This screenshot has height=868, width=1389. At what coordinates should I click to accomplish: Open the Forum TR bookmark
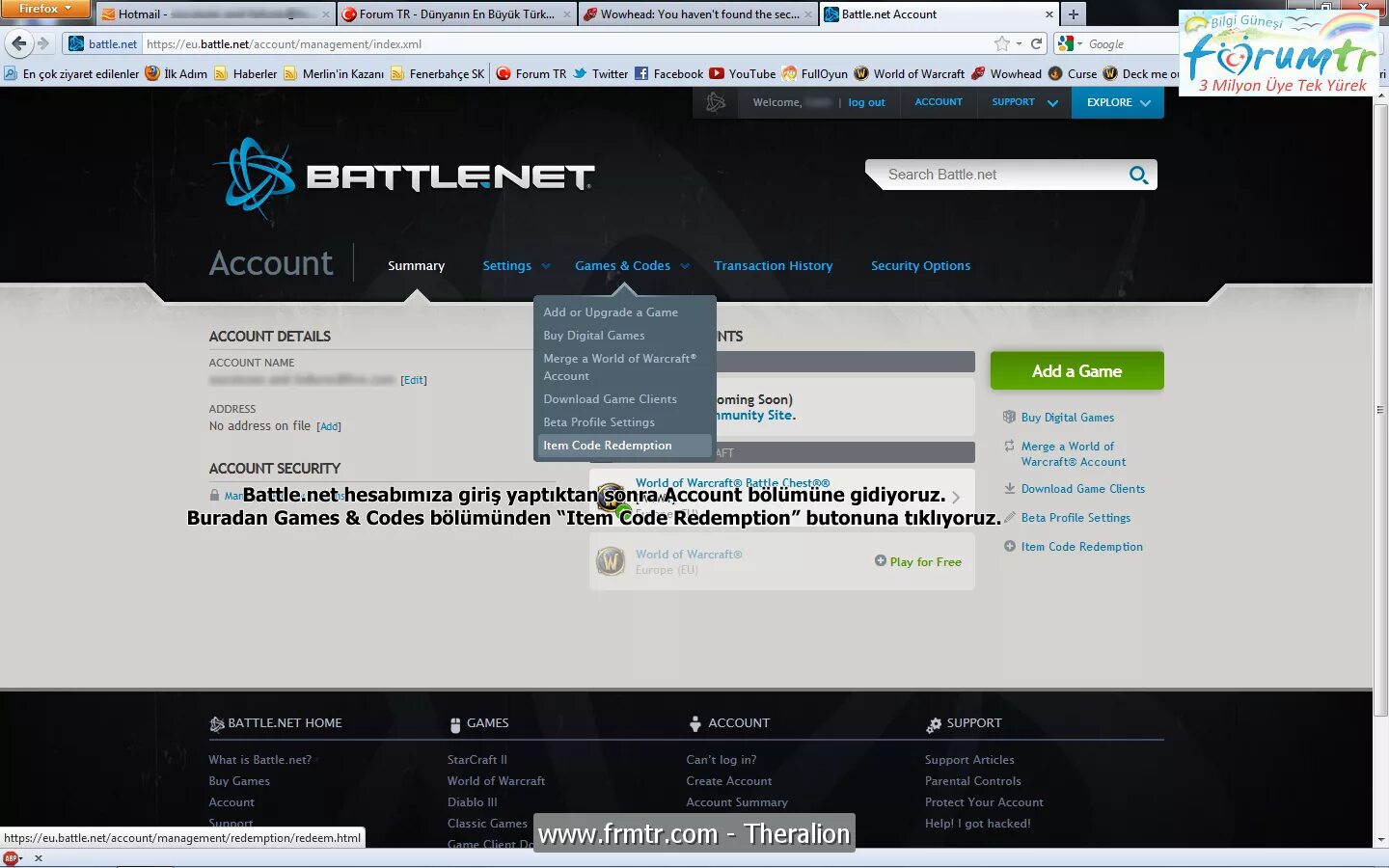(531, 73)
